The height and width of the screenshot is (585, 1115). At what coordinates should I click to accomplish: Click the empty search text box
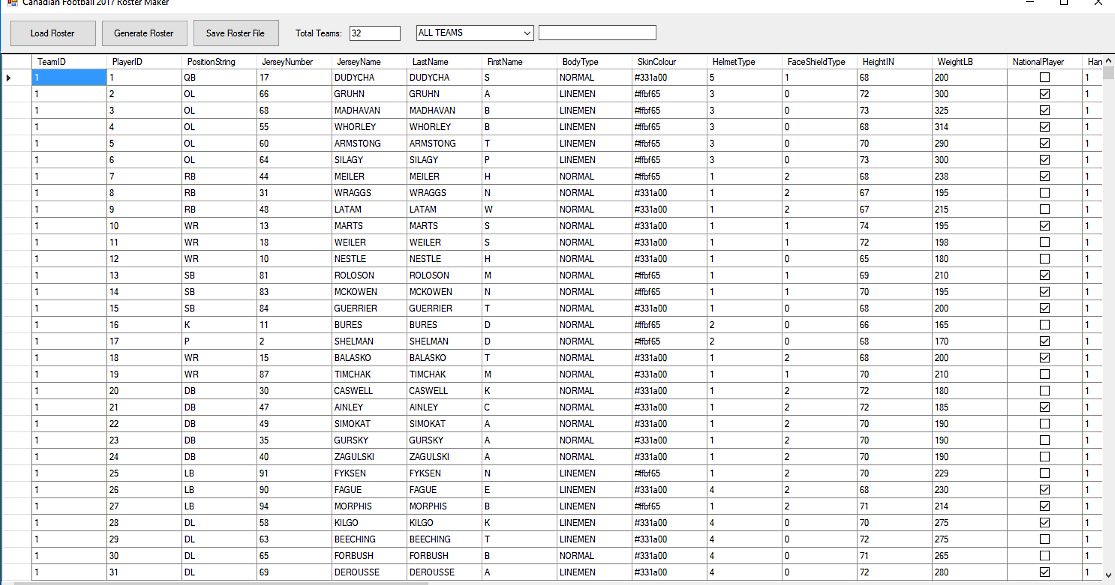(x=597, y=33)
